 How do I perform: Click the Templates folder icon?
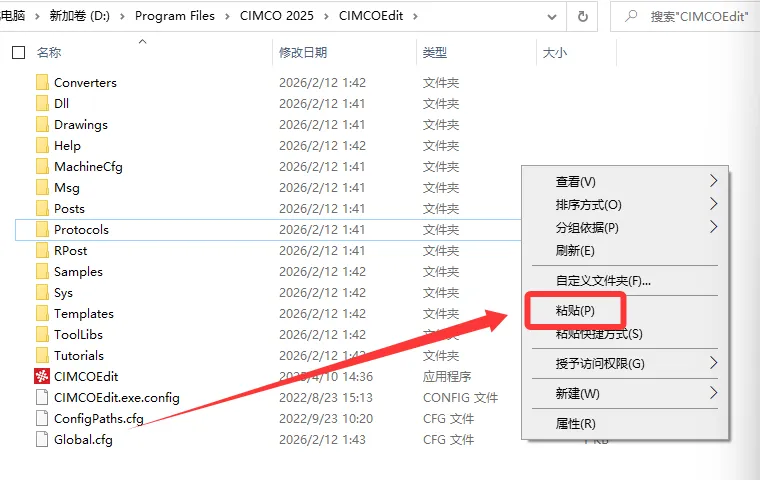click(x=42, y=314)
